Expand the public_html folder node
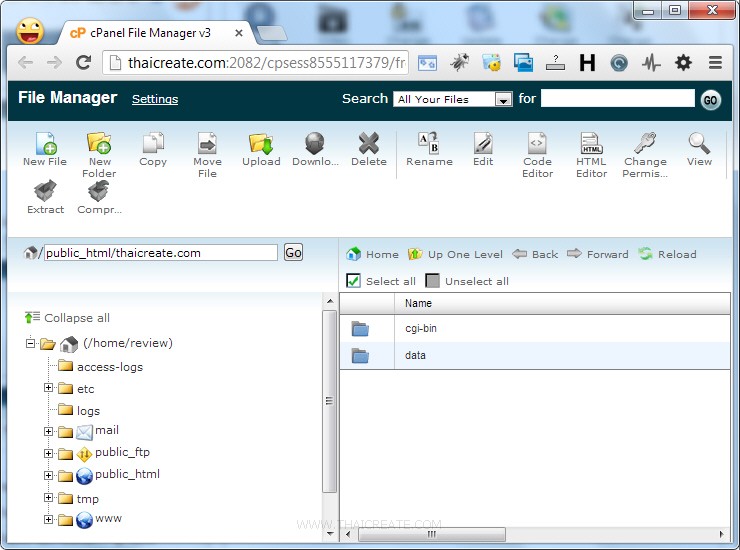 pyautogui.click(x=48, y=475)
